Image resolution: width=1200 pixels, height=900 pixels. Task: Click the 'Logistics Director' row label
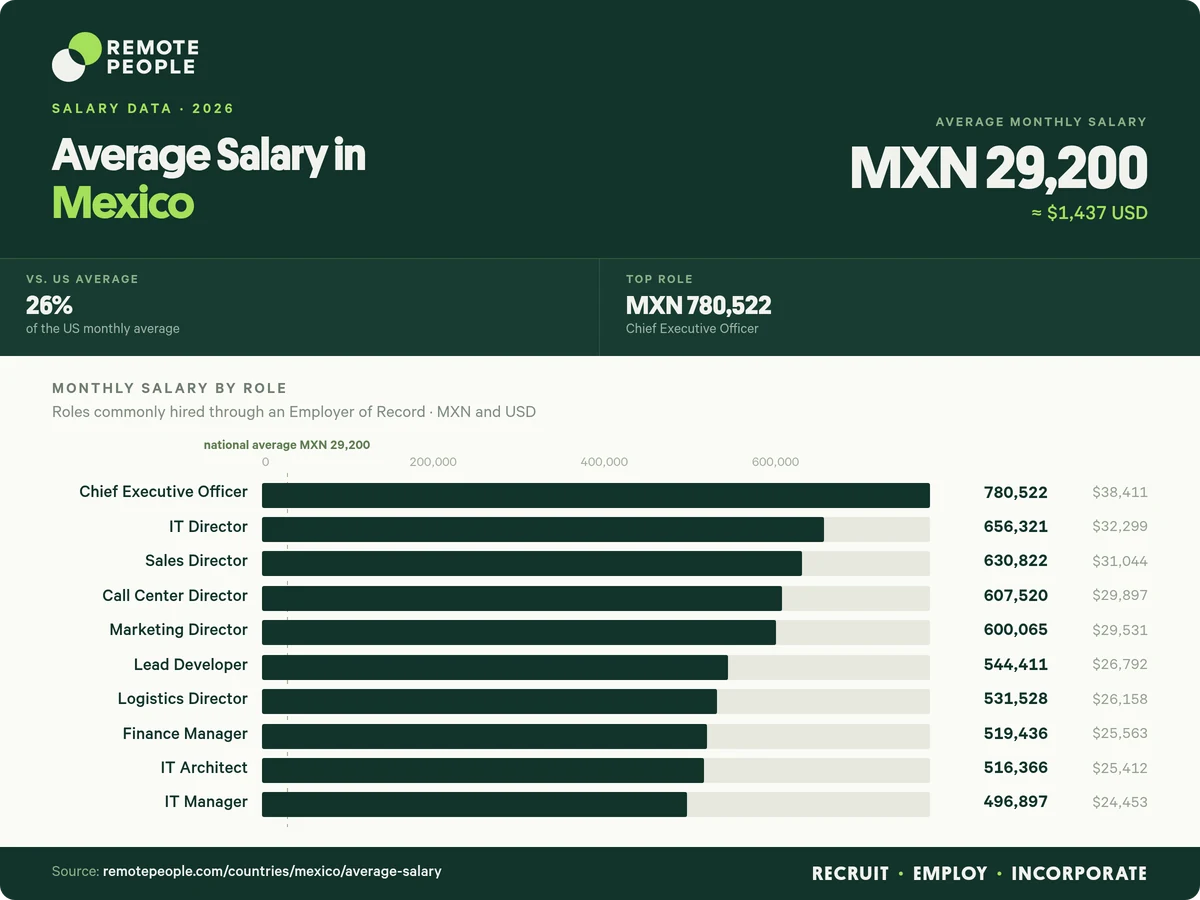[x=183, y=698]
